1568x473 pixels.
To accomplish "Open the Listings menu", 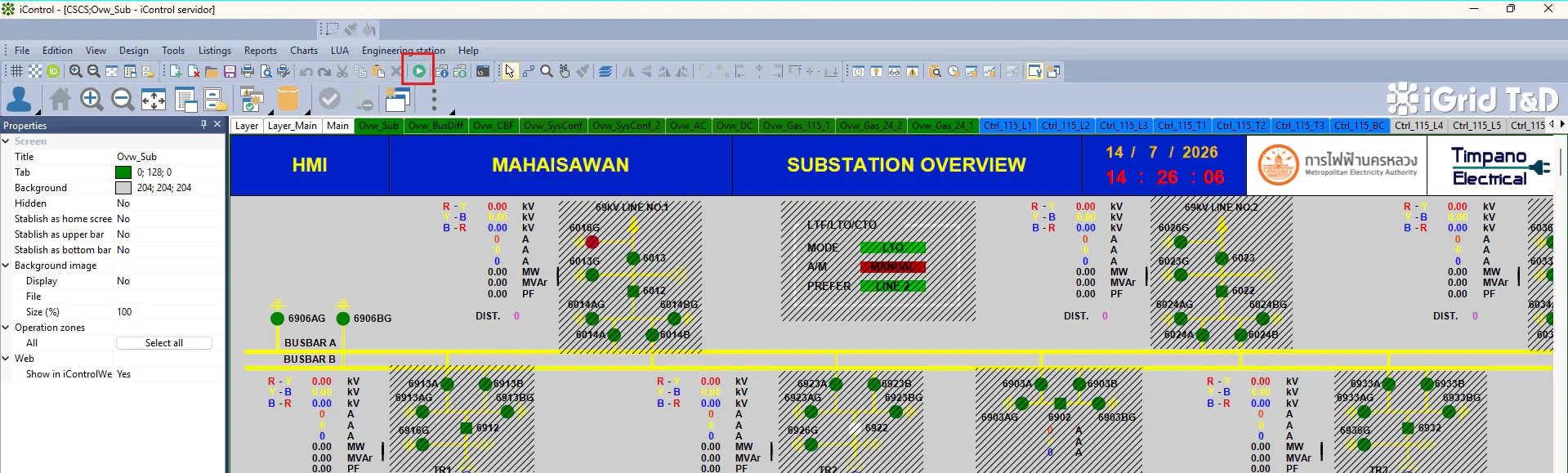I will pos(215,51).
